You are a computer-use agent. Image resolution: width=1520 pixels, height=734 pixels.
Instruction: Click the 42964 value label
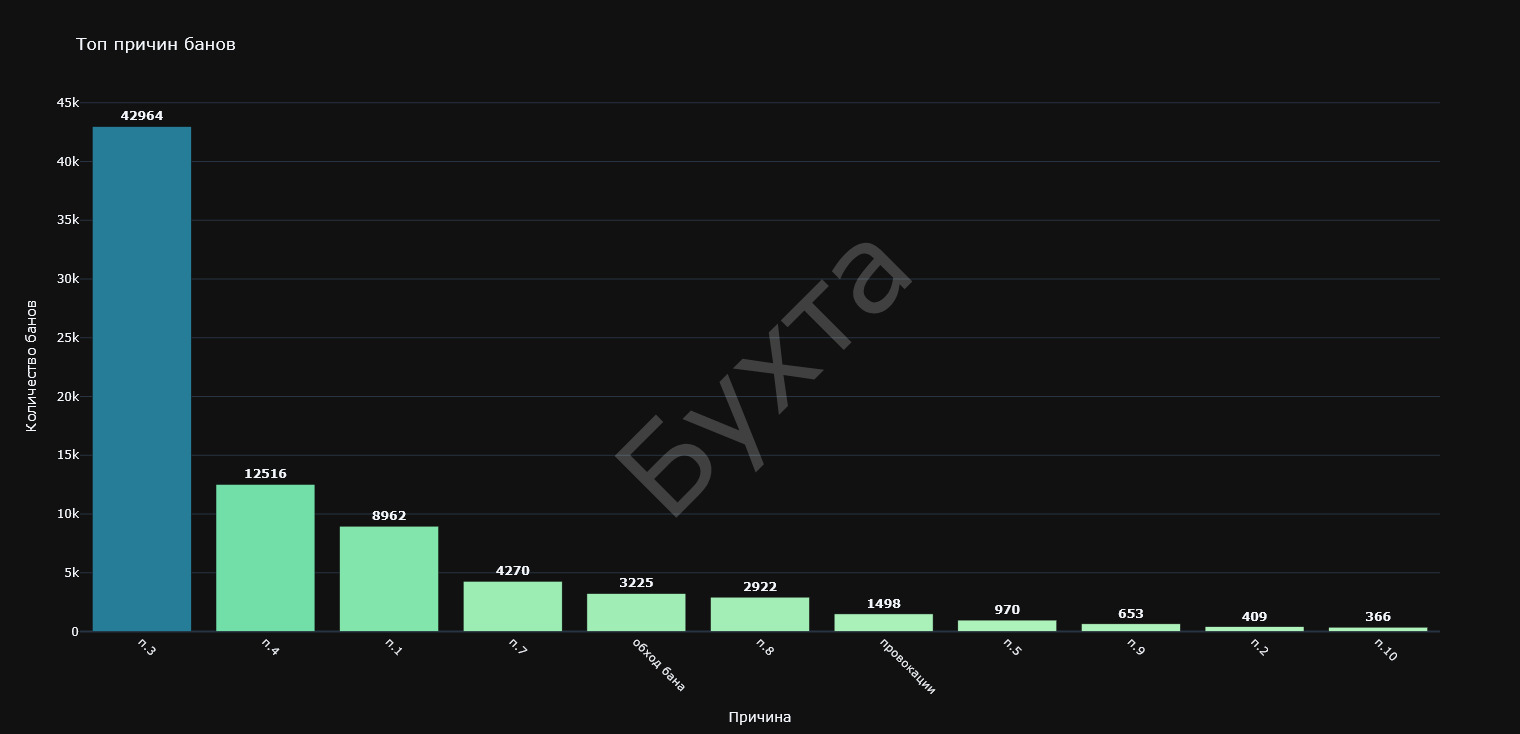click(142, 116)
